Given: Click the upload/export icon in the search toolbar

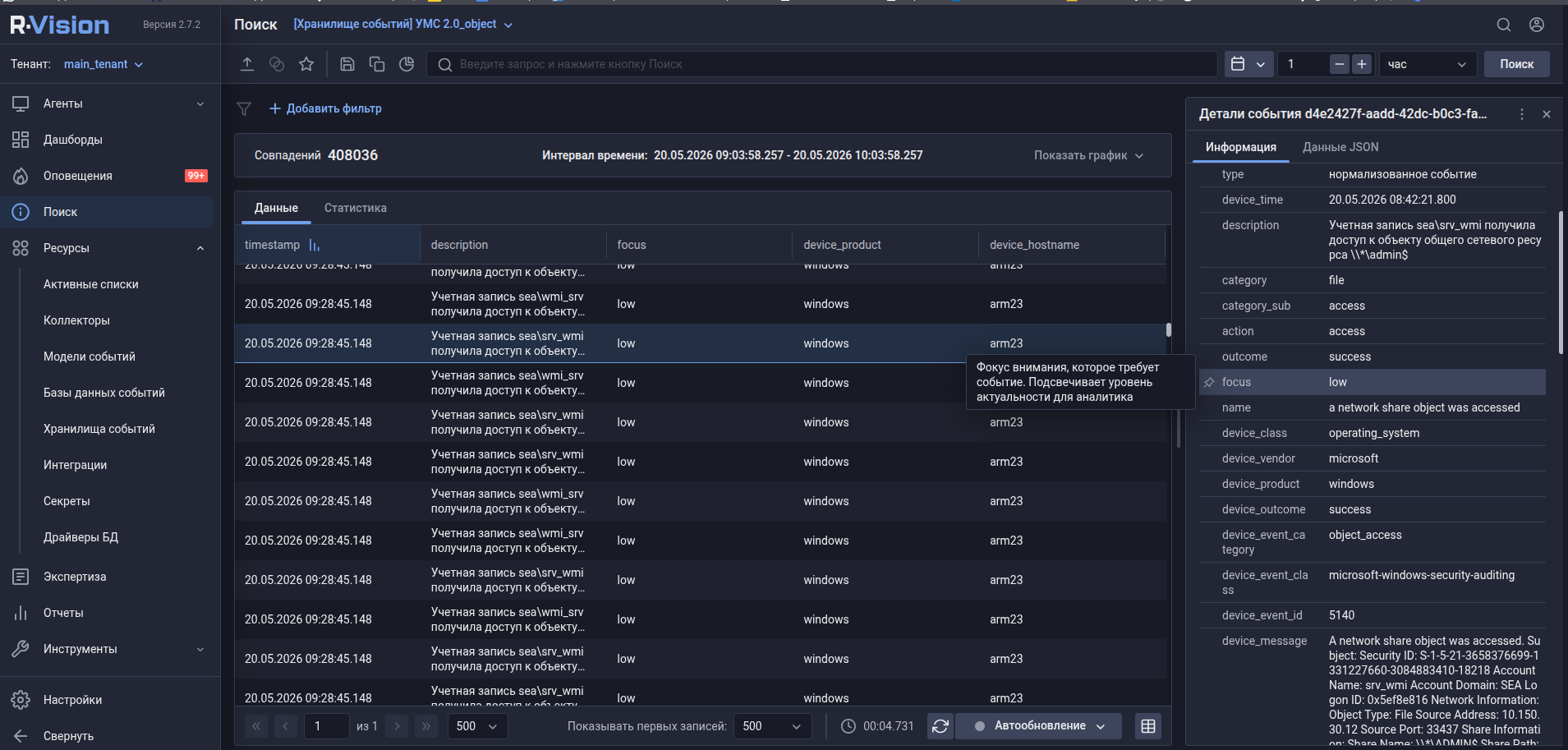Looking at the screenshot, I should [x=247, y=64].
